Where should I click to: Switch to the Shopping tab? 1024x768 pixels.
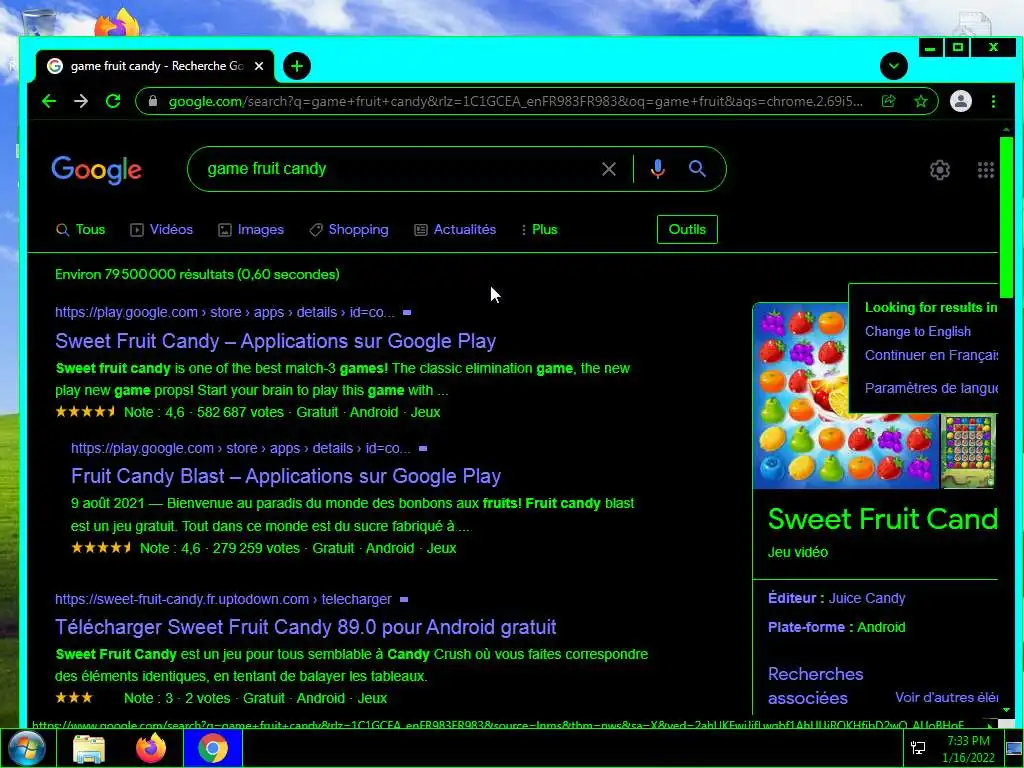click(349, 229)
